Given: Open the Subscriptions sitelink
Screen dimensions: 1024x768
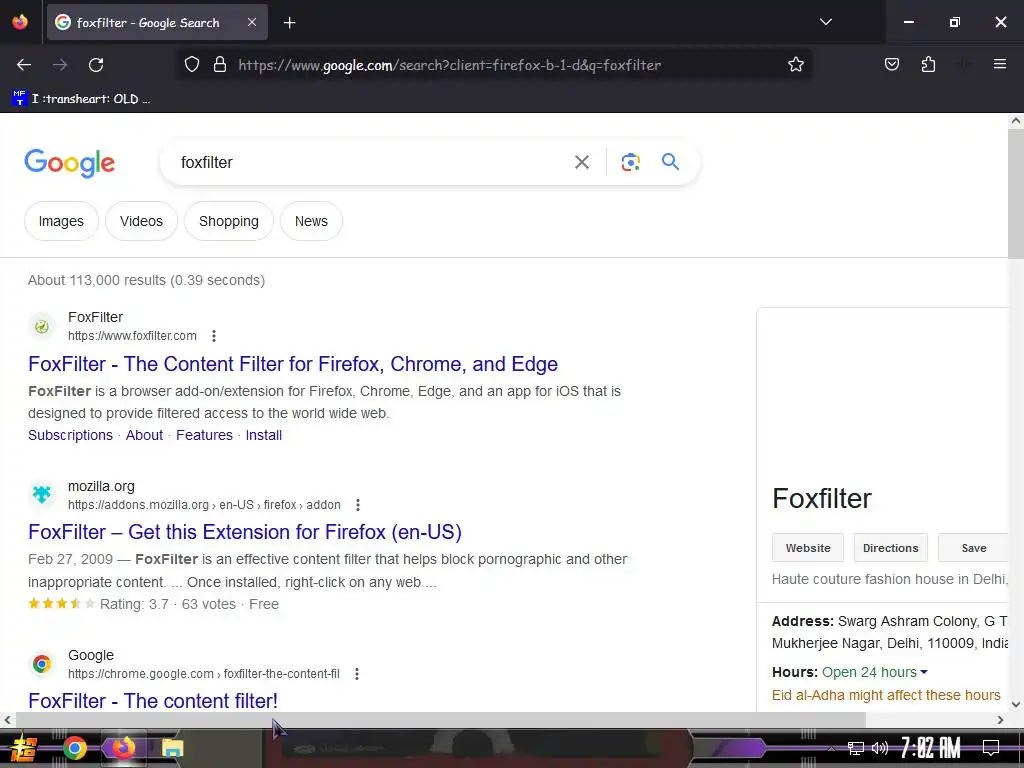Looking at the screenshot, I should 71,435.
